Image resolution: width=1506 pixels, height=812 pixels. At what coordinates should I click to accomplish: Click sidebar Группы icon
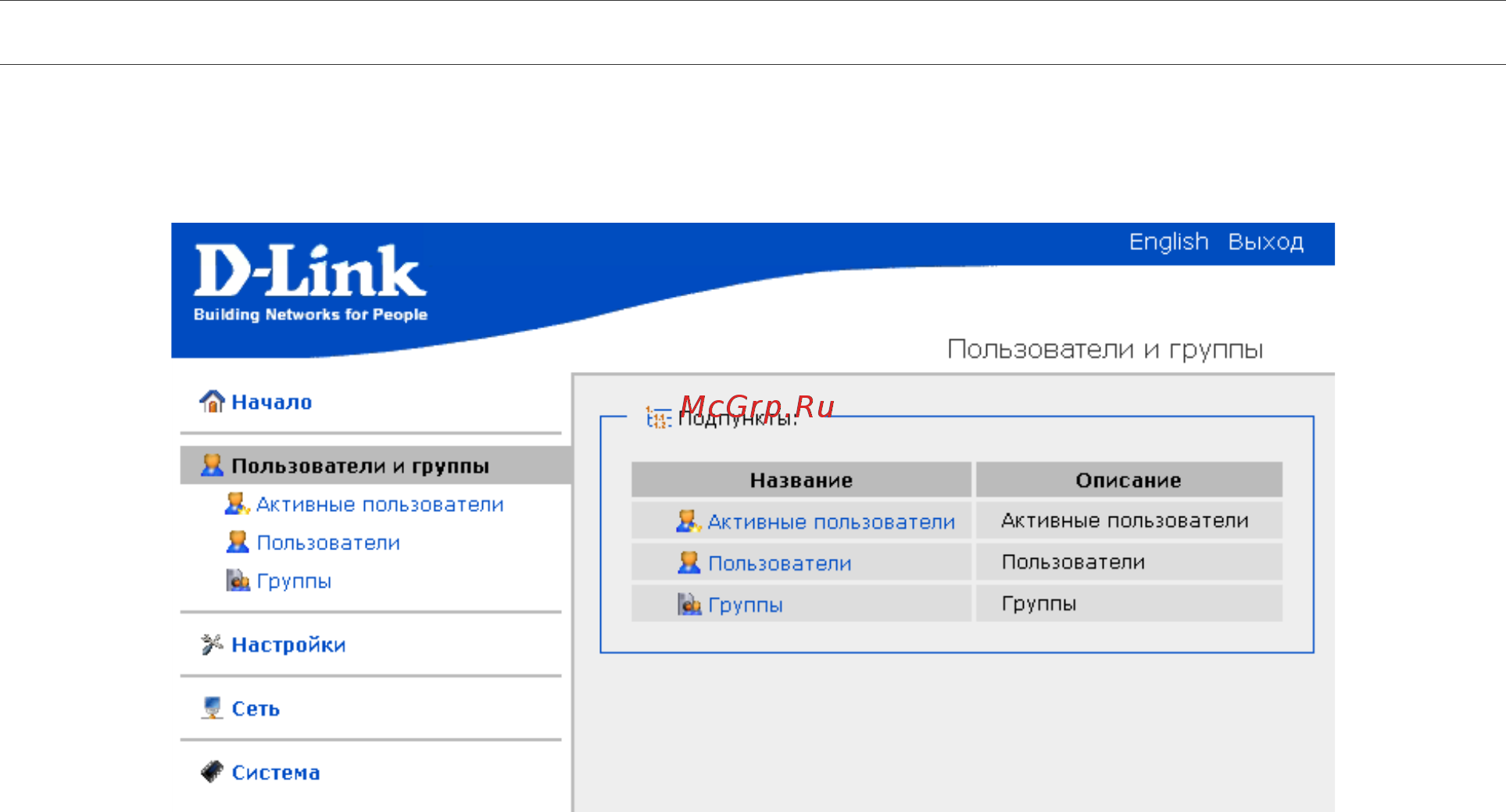pos(238,580)
